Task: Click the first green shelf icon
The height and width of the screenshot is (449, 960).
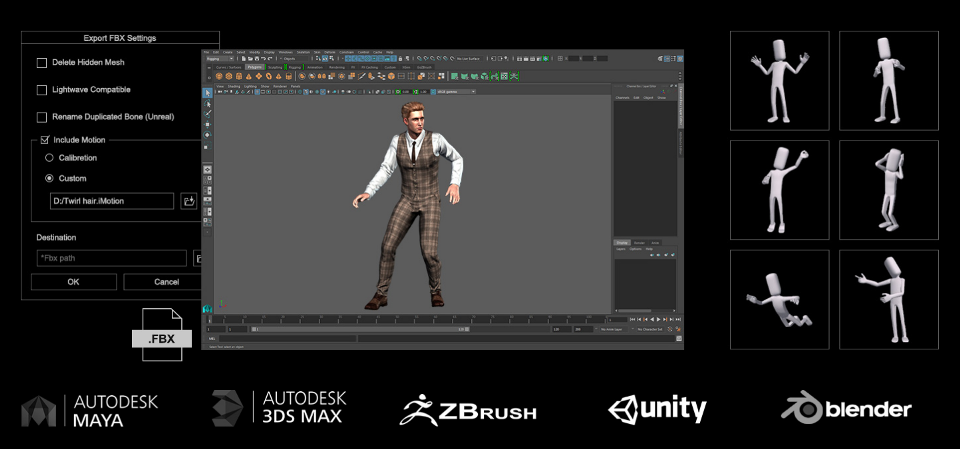Action: pos(454,76)
